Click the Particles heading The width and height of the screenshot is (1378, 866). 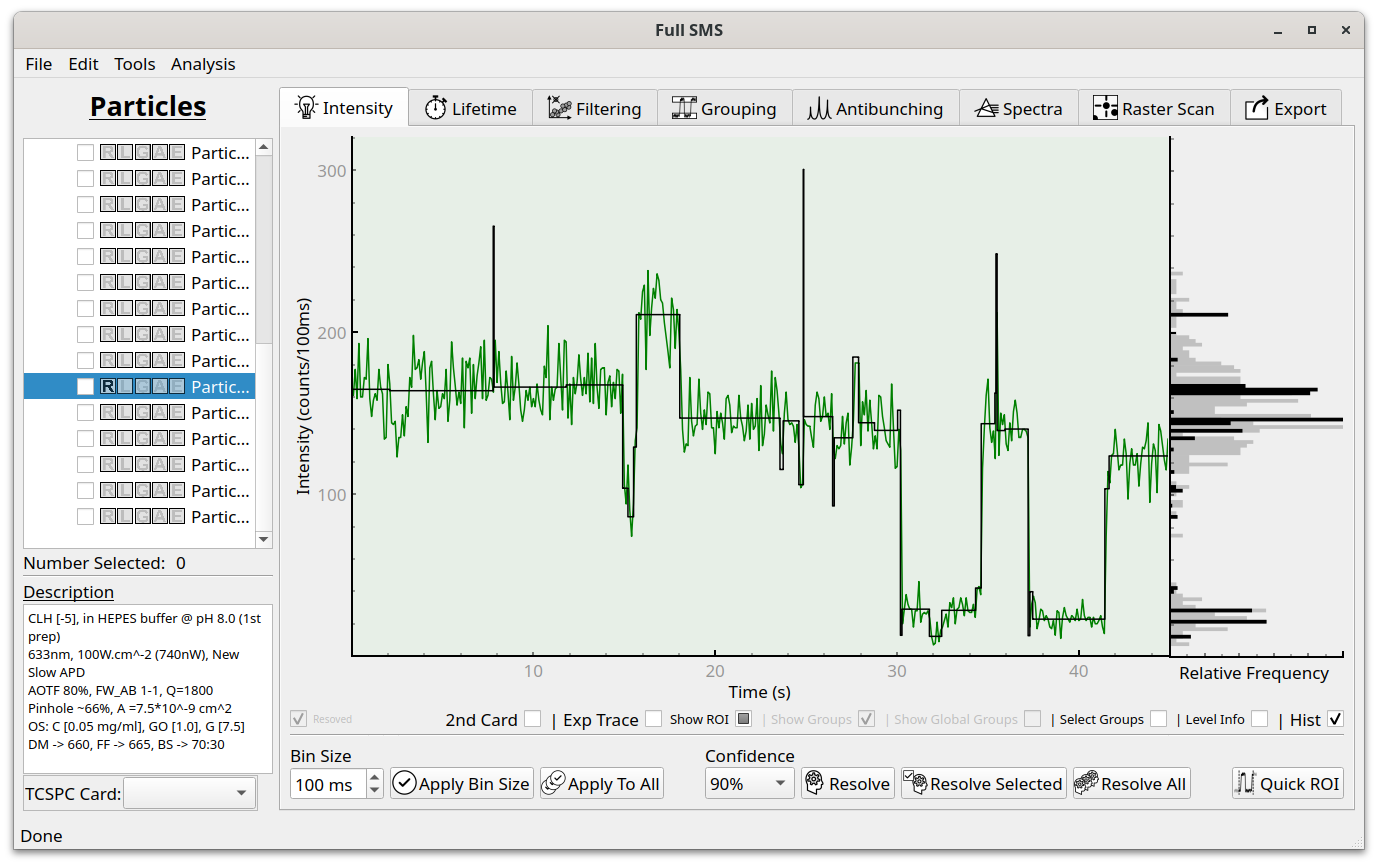[148, 106]
